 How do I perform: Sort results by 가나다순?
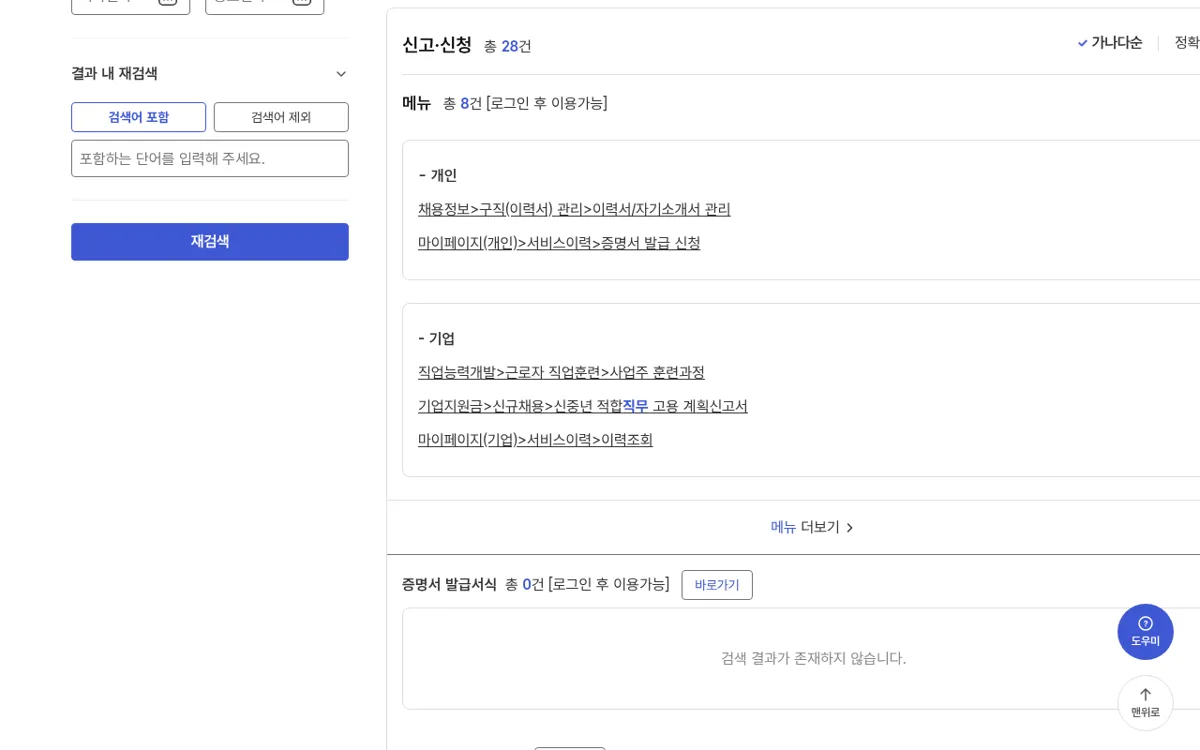[1116, 43]
